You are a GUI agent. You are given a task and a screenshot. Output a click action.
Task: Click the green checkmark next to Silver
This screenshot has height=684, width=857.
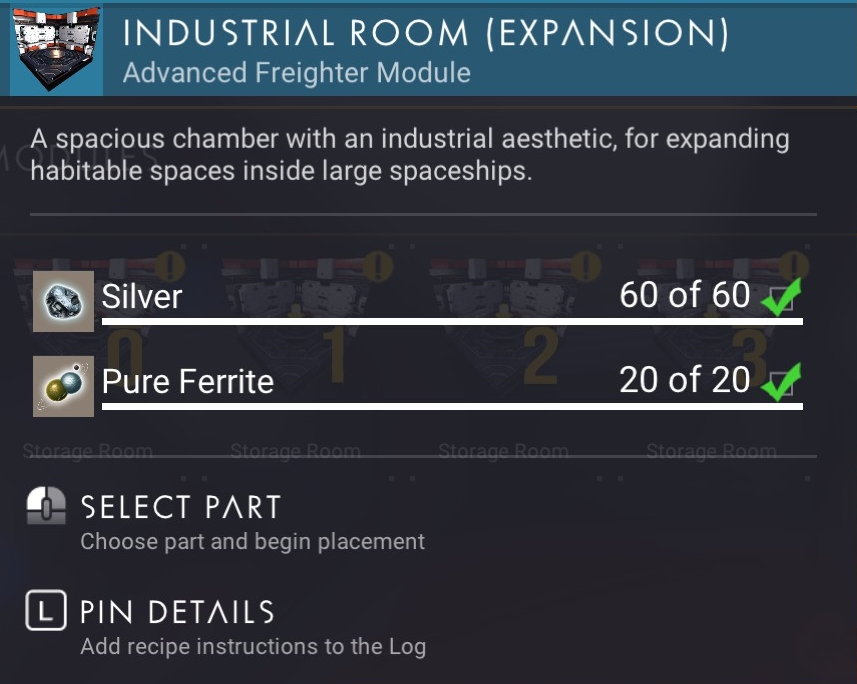pyautogui.click(x=782, y=296)
